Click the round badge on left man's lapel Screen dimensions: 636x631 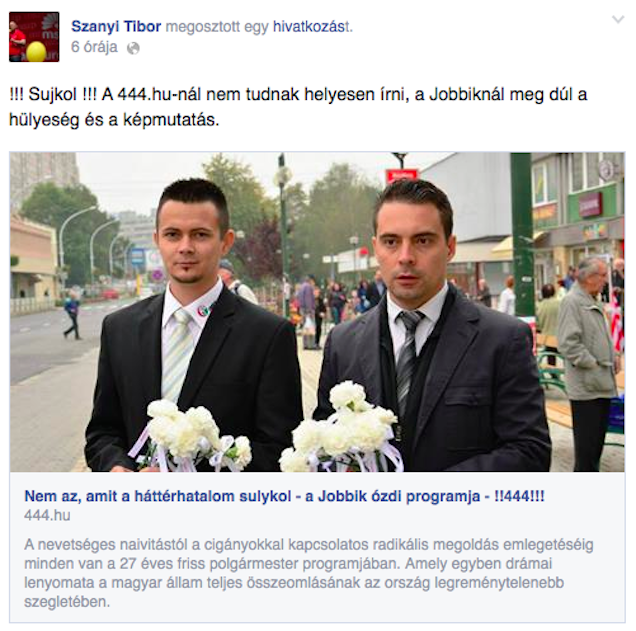(x=204, y=311)
